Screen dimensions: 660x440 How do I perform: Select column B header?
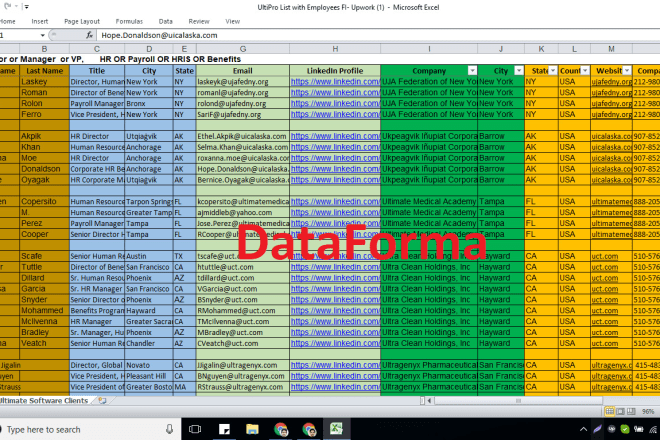tap(44, 49)
